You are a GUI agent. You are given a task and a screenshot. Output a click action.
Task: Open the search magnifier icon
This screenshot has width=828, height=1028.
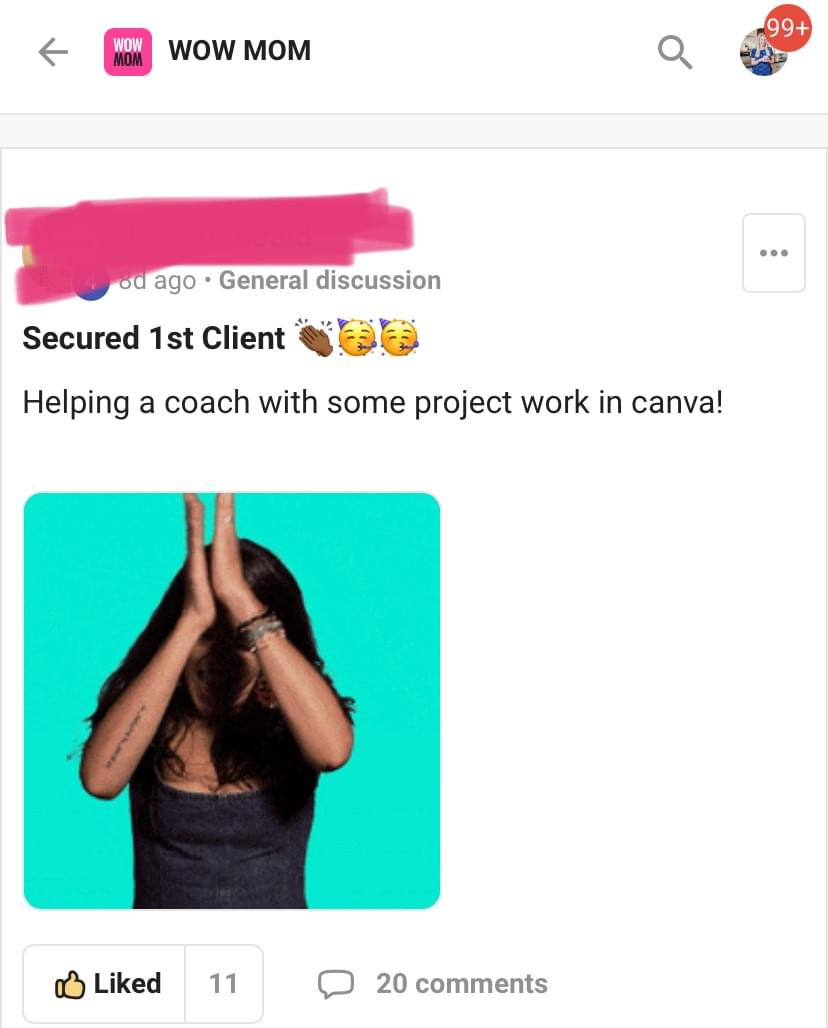click(675, 52)
